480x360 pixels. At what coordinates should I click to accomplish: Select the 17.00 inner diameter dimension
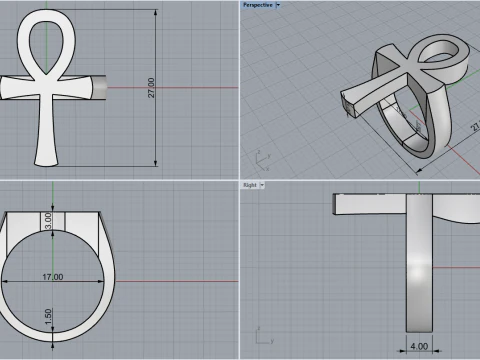pyautogui.click(x=53, y=277)
